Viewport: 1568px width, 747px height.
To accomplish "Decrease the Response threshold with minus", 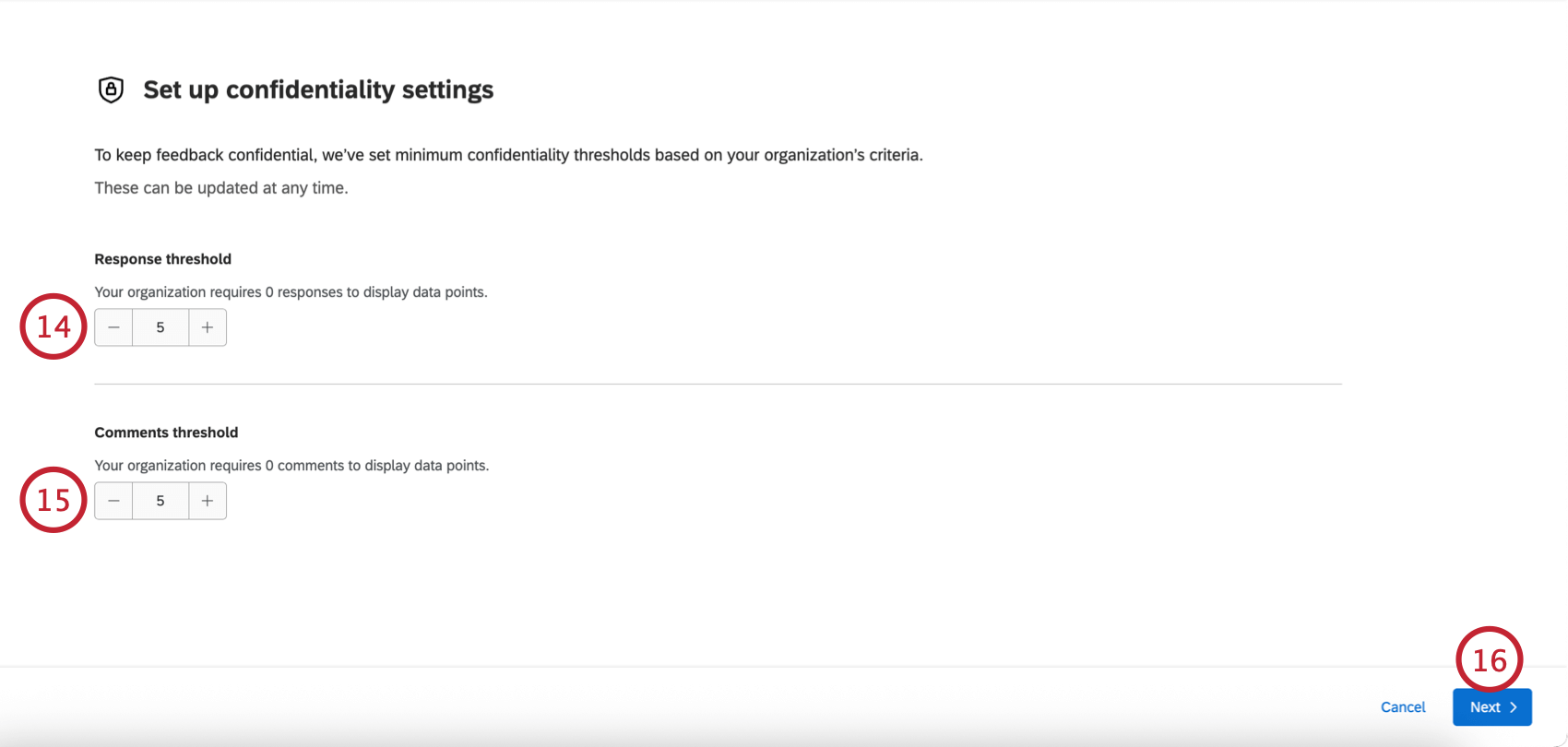I will pos(113,327).
